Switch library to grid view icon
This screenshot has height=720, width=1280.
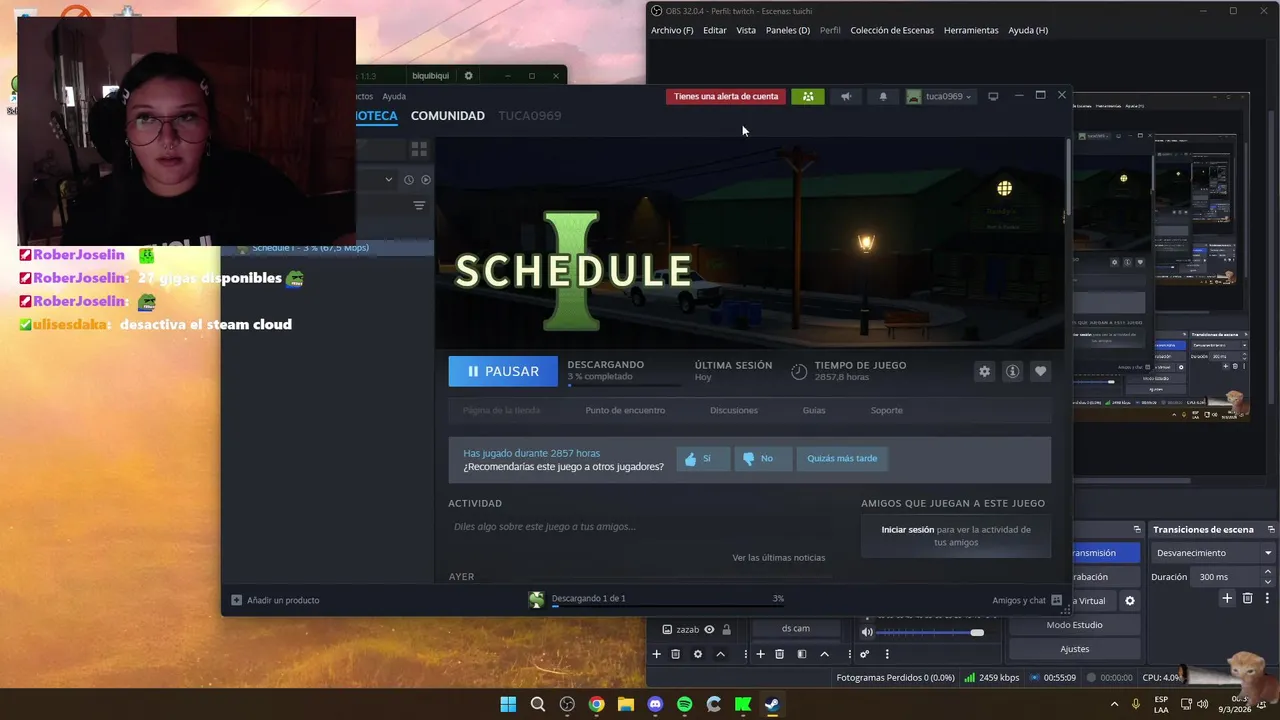tap(419, 149)
